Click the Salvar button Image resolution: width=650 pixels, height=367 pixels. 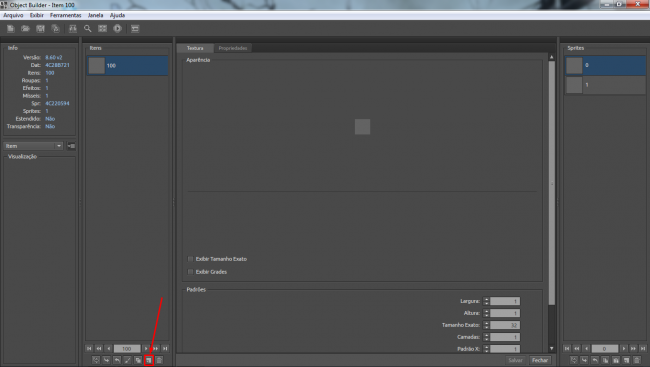pyautogui.click(x=516, y=360)
